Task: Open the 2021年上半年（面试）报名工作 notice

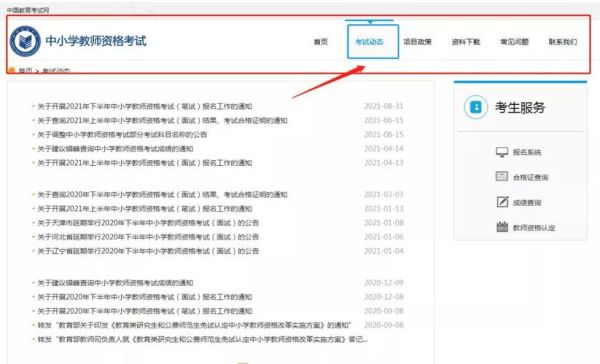Action: (145, 163)
